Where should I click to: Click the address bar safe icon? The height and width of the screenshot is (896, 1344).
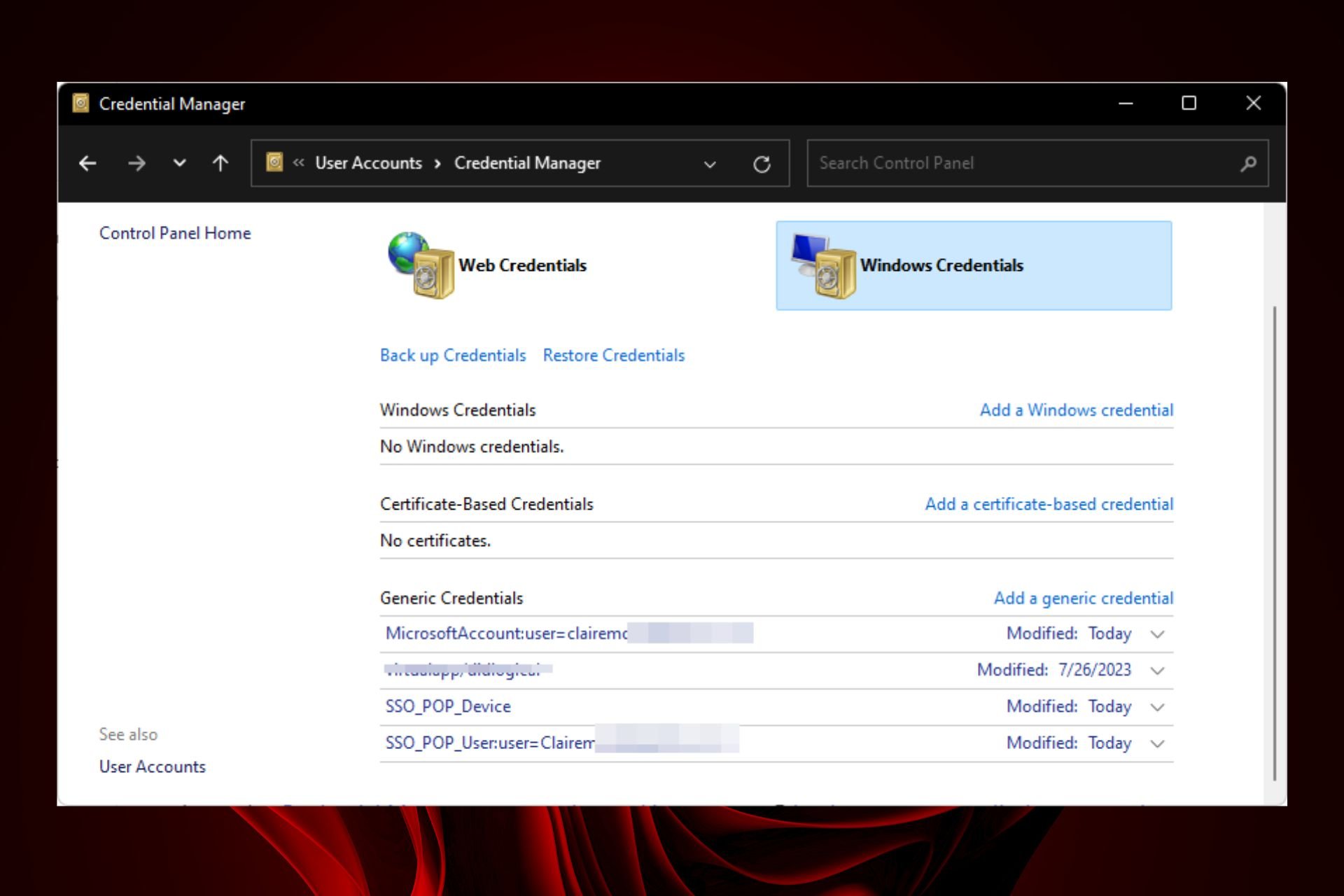[274, 162]
